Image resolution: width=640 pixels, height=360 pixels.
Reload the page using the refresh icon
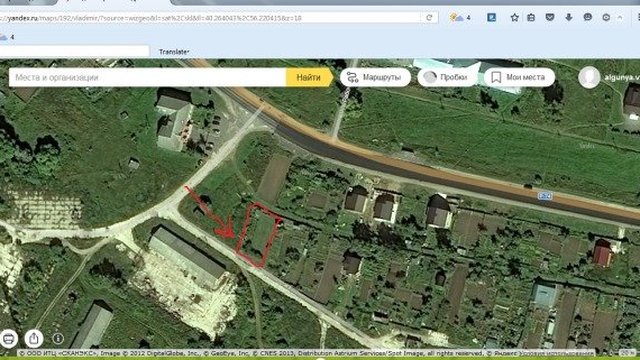click(429, 18)
